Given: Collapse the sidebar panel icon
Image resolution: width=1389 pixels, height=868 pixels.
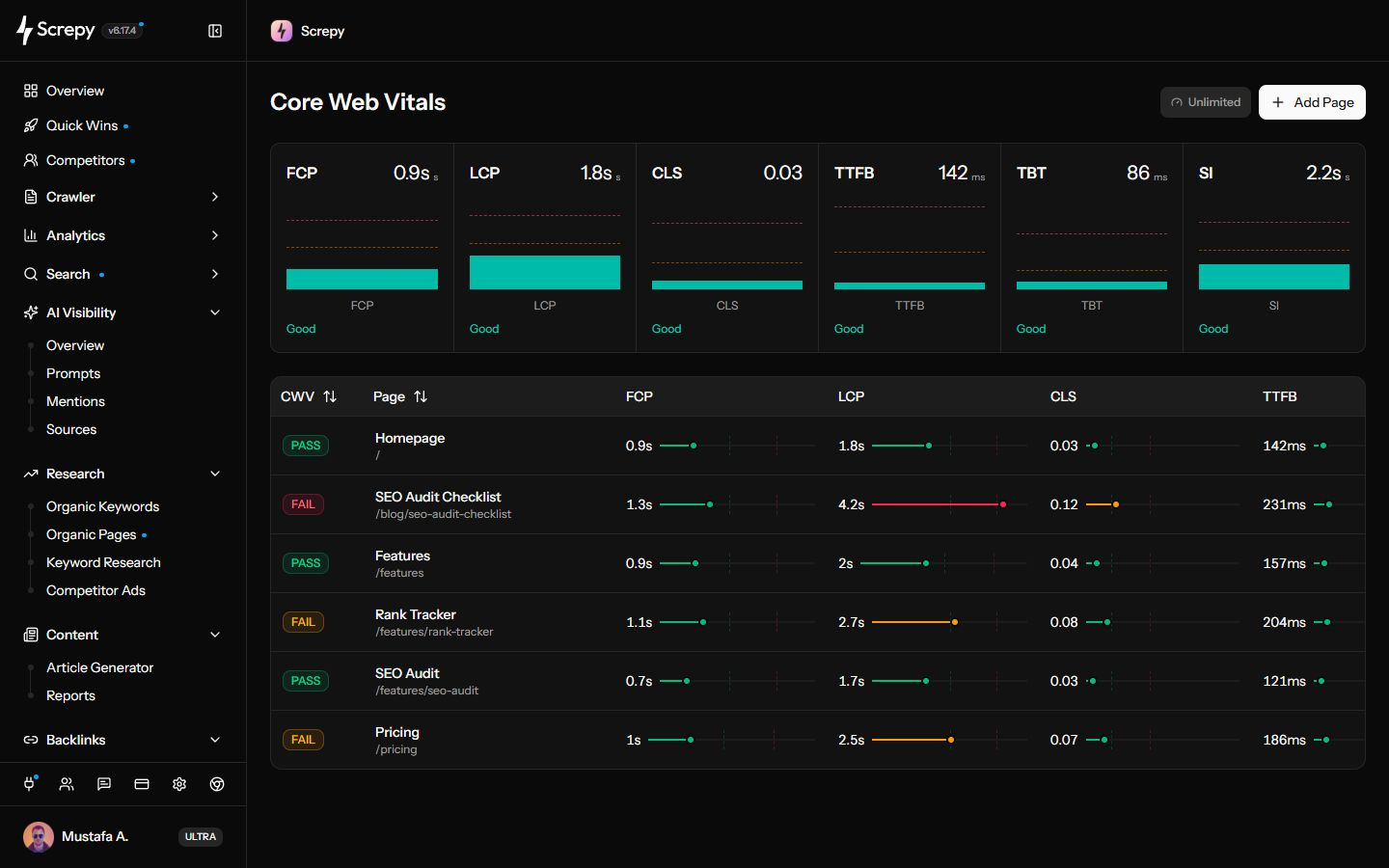Looking at the screenshot, I should point(215,31).
